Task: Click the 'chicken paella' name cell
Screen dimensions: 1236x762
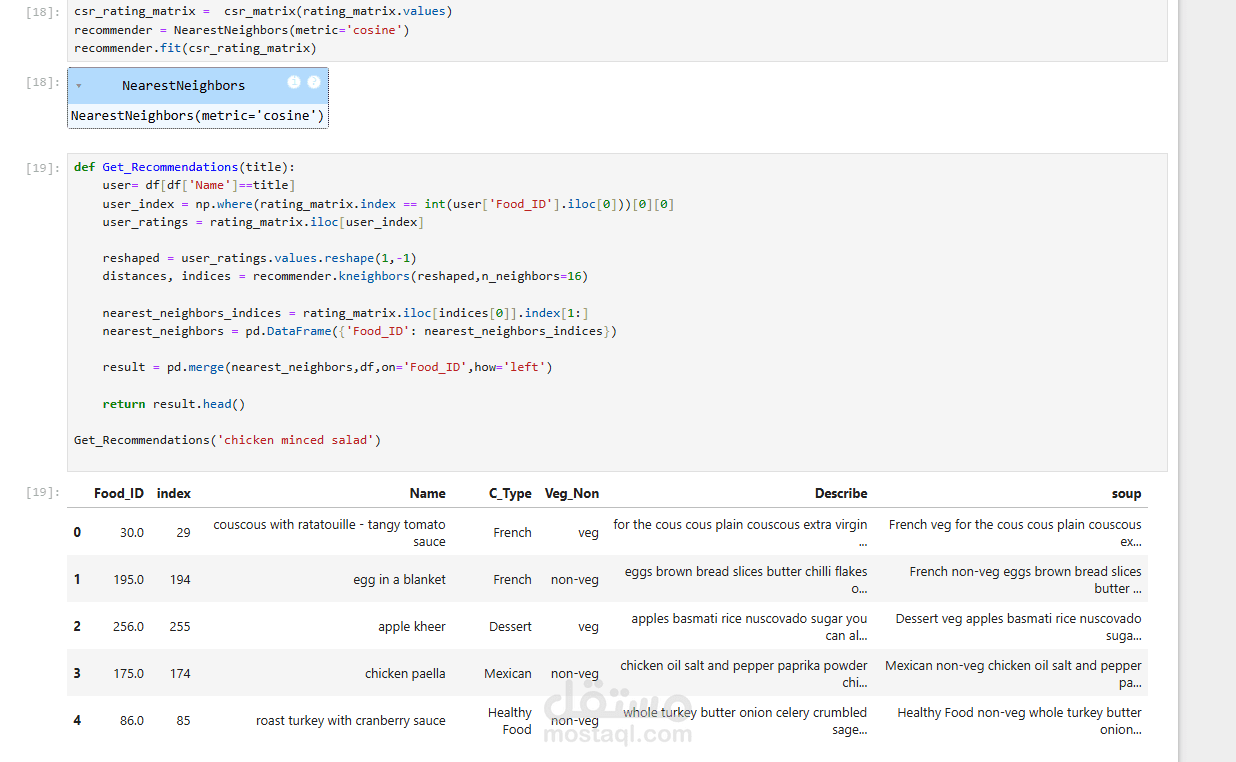Action: point(405,673)
